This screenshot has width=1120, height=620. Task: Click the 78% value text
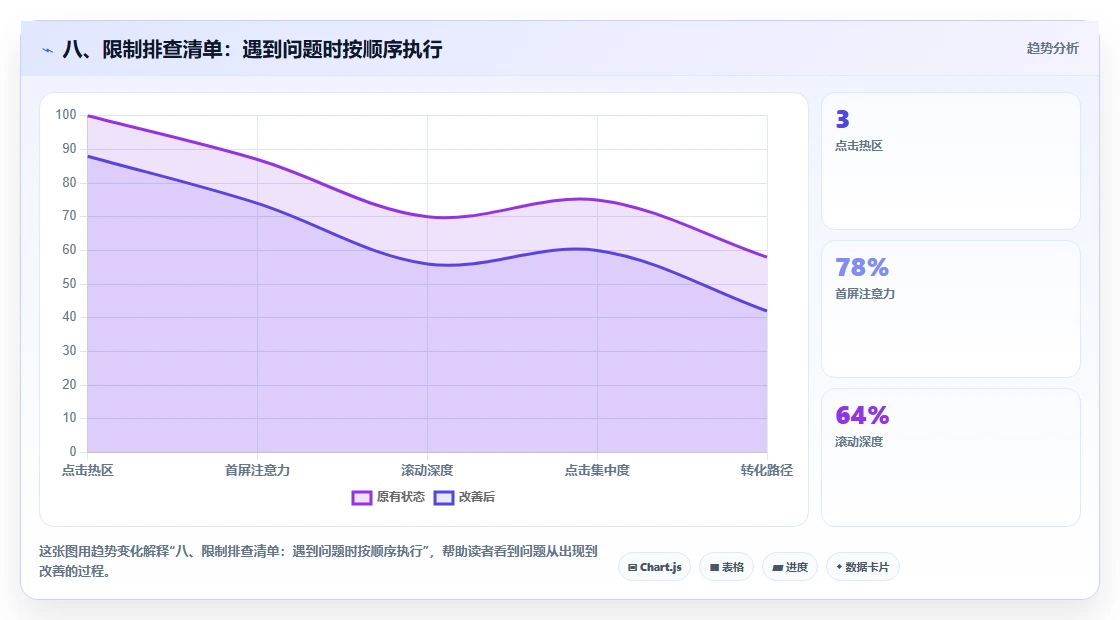point(862,267)
